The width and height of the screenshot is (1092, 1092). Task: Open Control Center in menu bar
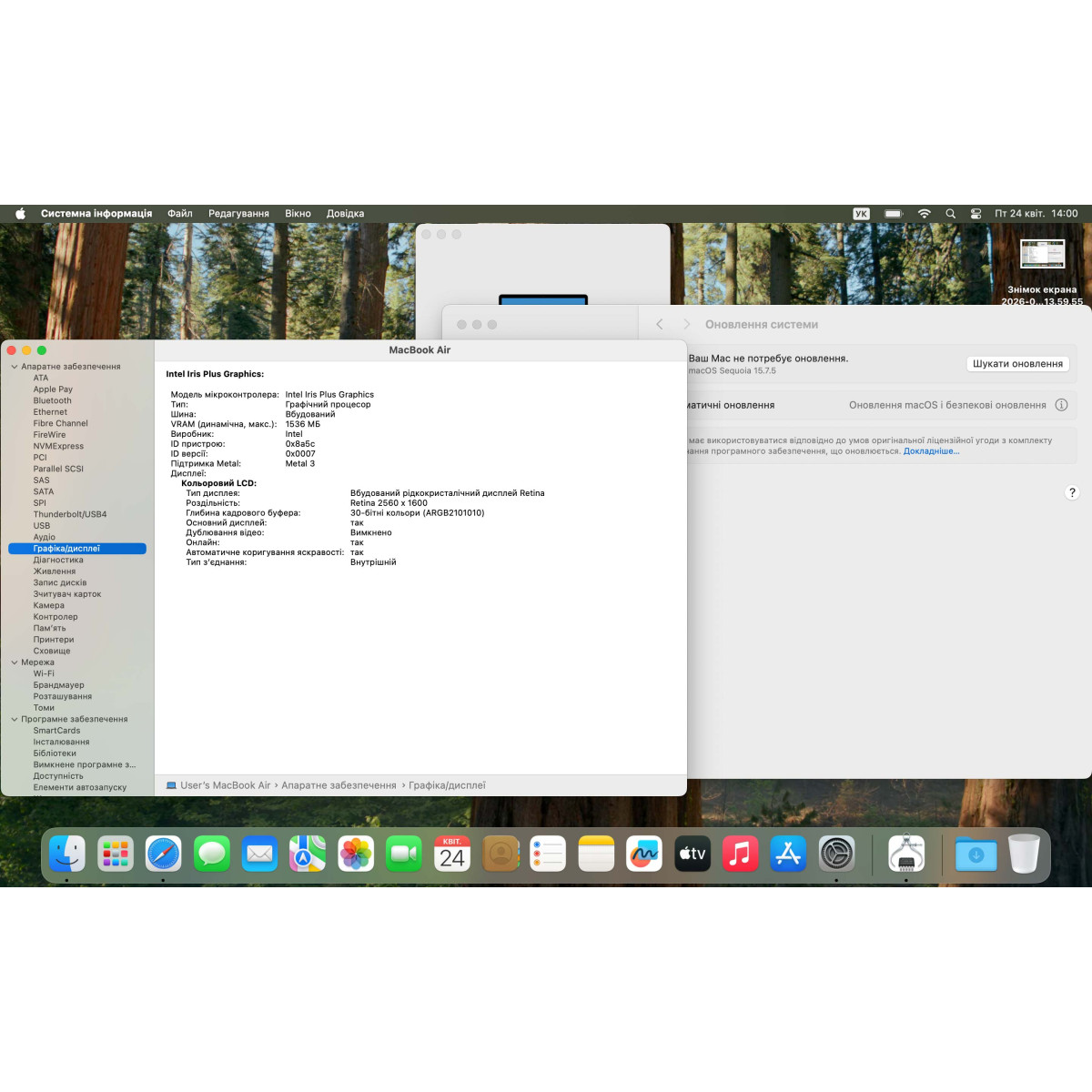(x=976, y=214)
